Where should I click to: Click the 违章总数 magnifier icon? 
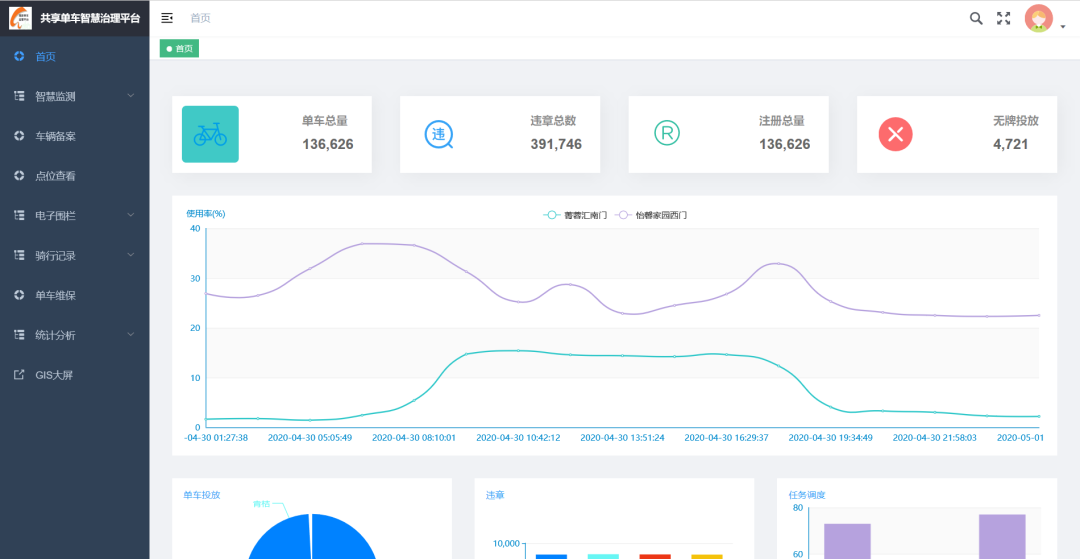439,134
